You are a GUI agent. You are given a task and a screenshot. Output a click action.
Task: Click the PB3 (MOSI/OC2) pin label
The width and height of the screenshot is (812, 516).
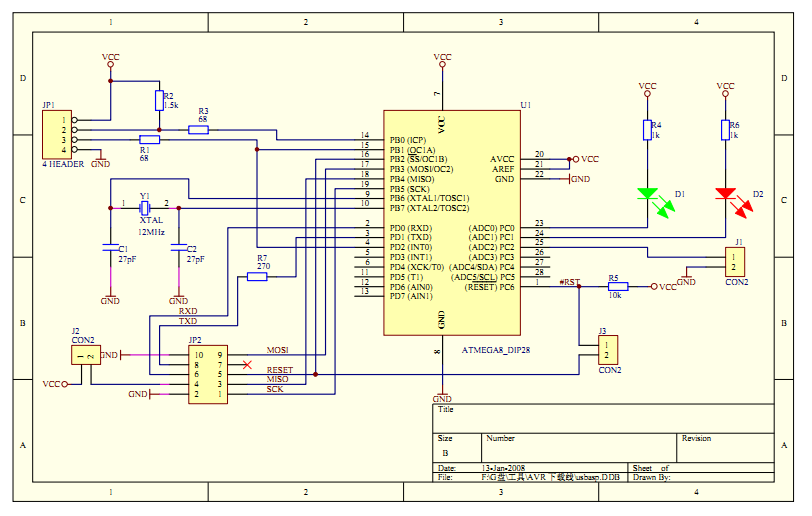(x=422, y=169)
